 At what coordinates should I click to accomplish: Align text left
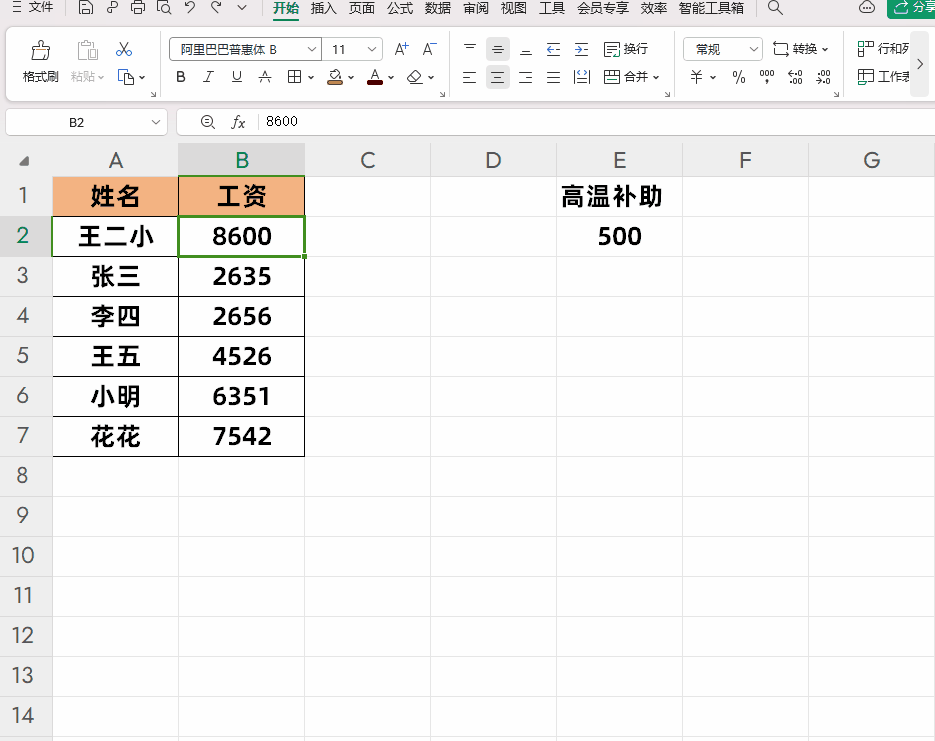470,77
